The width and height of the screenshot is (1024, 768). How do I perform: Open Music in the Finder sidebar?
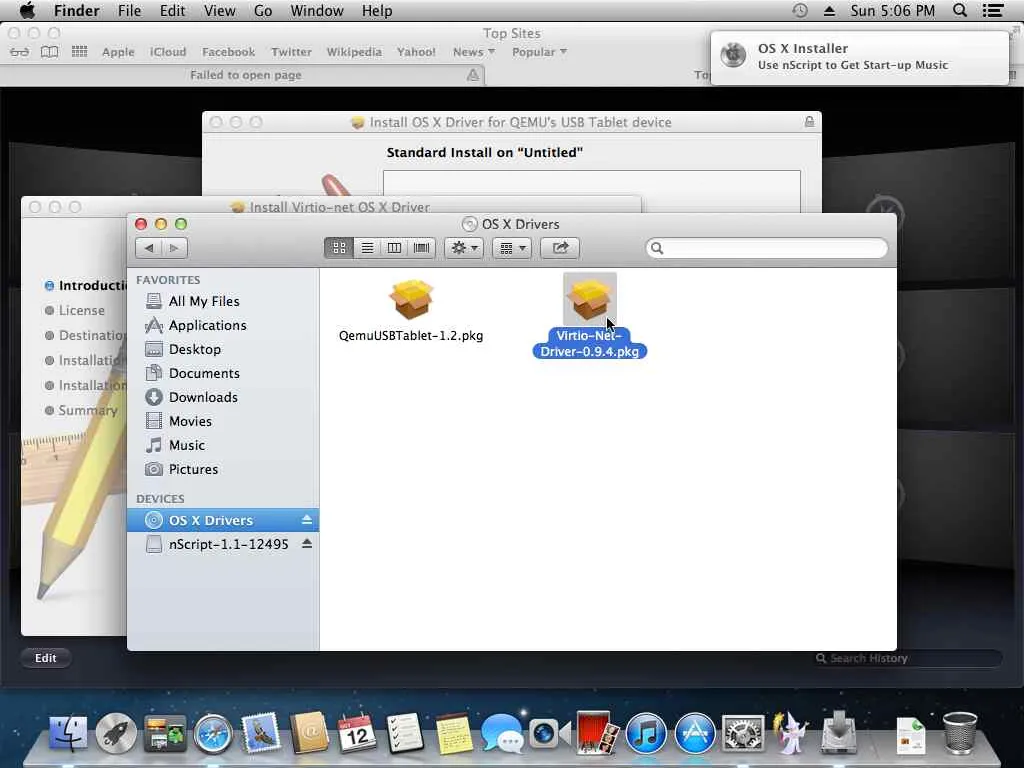pos(223,445)
